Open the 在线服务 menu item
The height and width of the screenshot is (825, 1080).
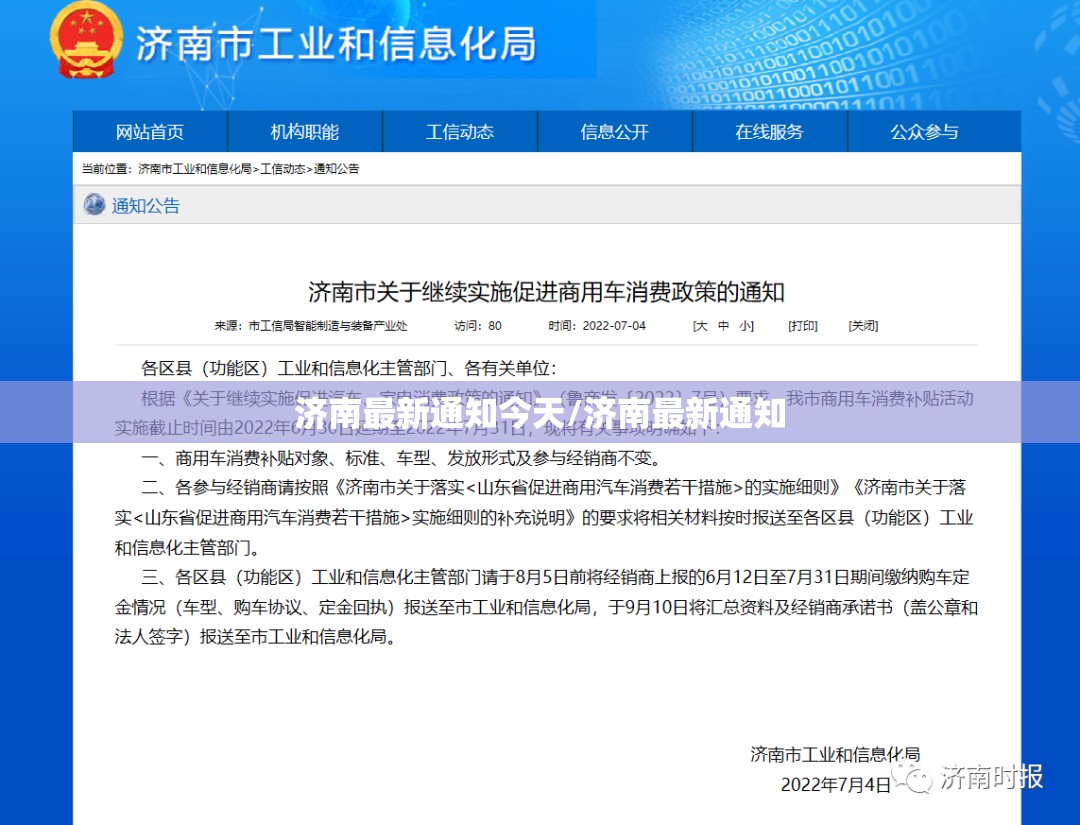[x=770, y=132]
